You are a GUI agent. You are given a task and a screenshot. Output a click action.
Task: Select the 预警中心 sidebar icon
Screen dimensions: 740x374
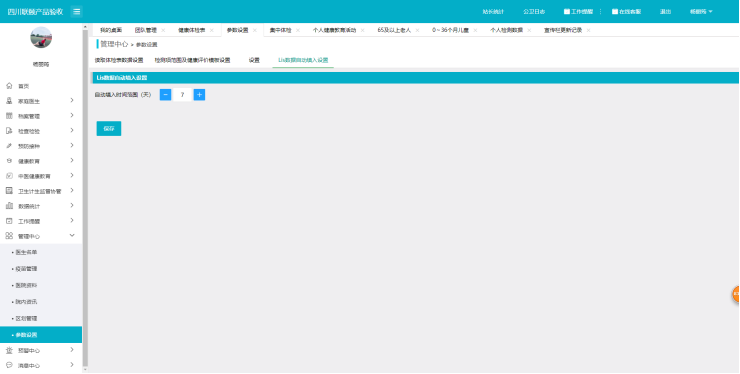click(9, 350)
